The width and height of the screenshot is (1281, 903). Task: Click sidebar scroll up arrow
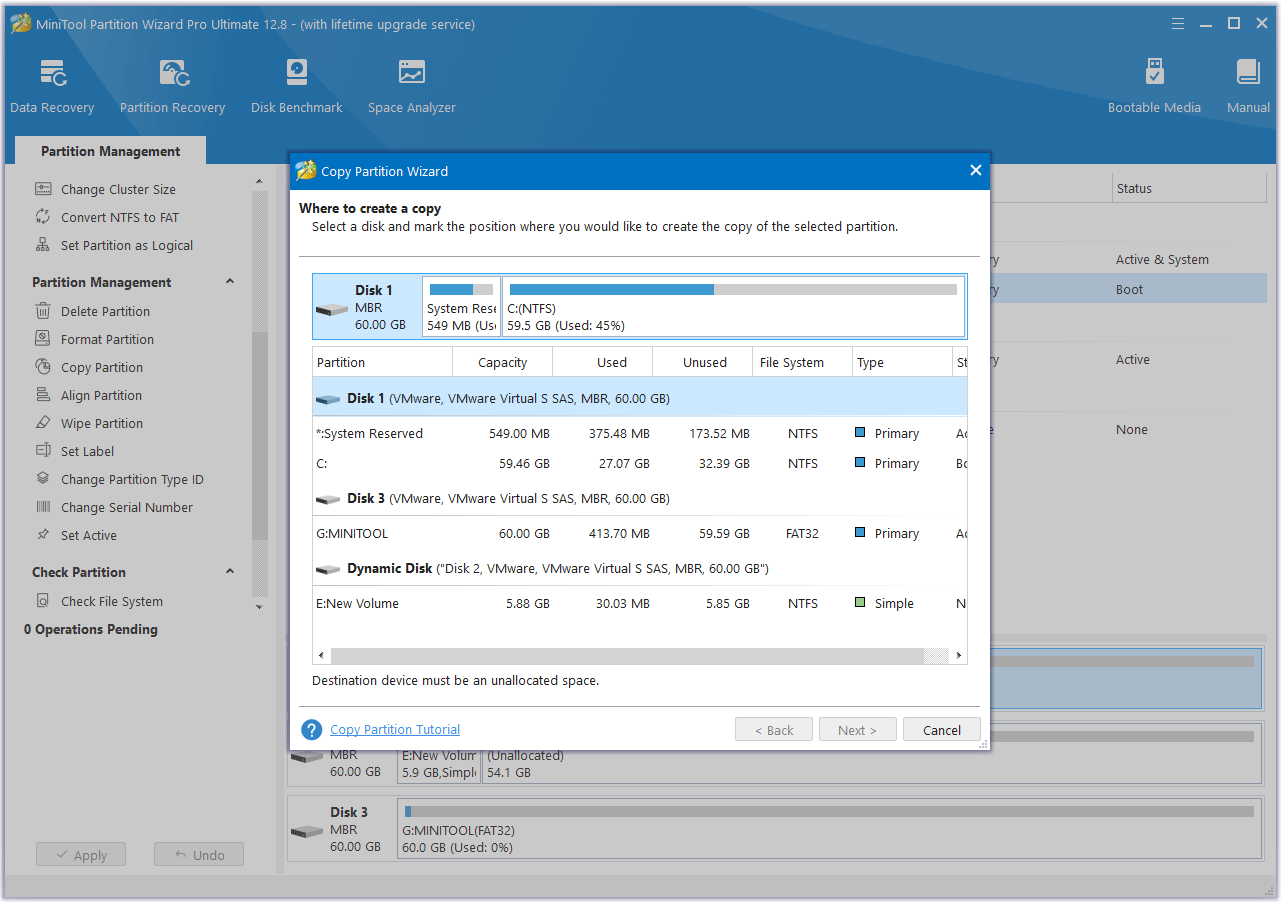pos(259,181)
